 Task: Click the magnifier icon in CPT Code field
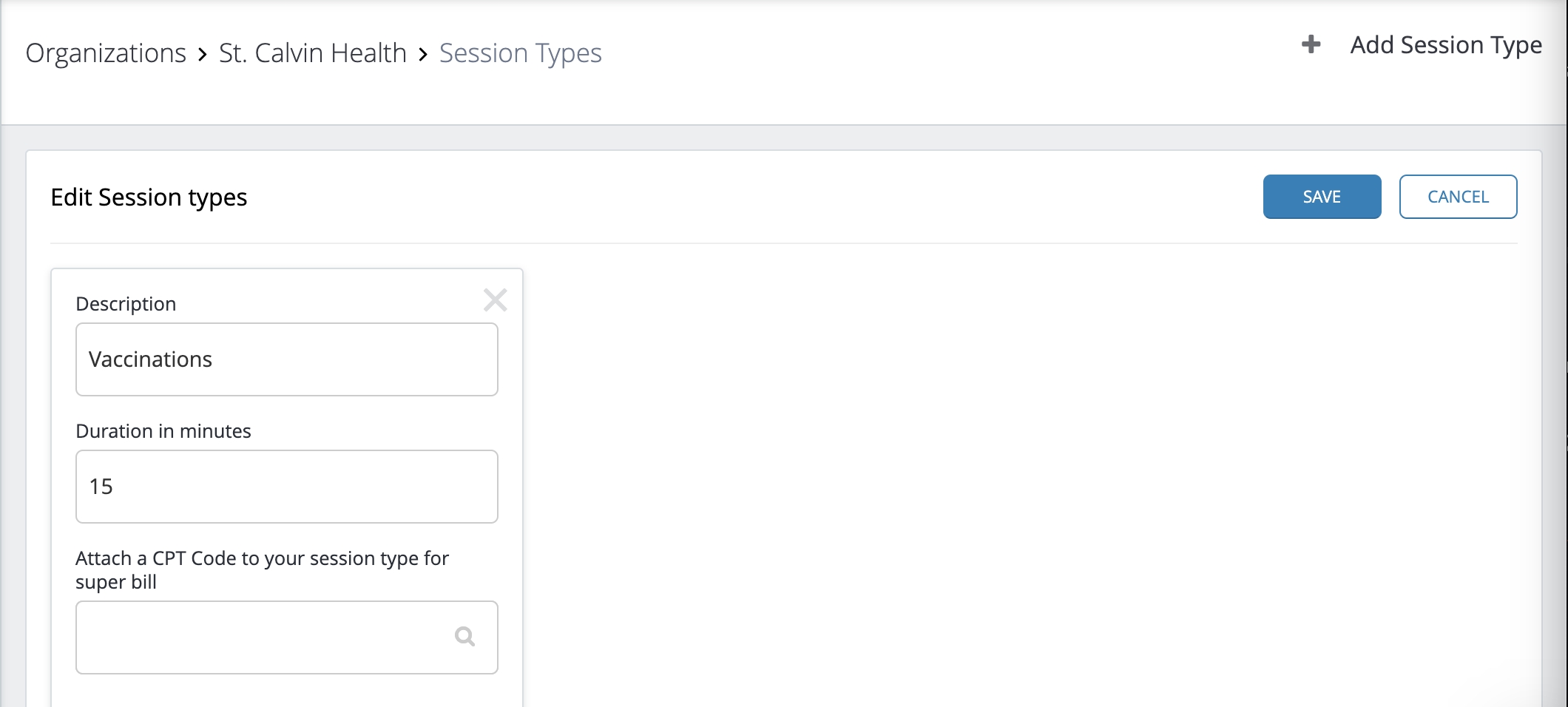(464, 636)
